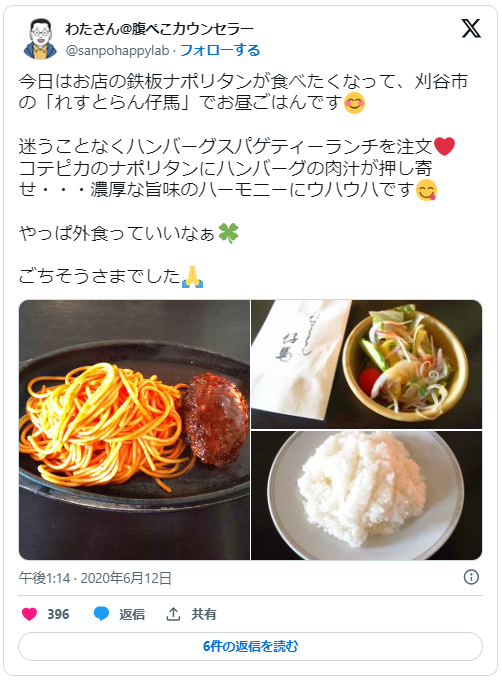Click the timestamp 午後1:14 · 2020年6月12日
502x680 pixels.
coord(95,578)
